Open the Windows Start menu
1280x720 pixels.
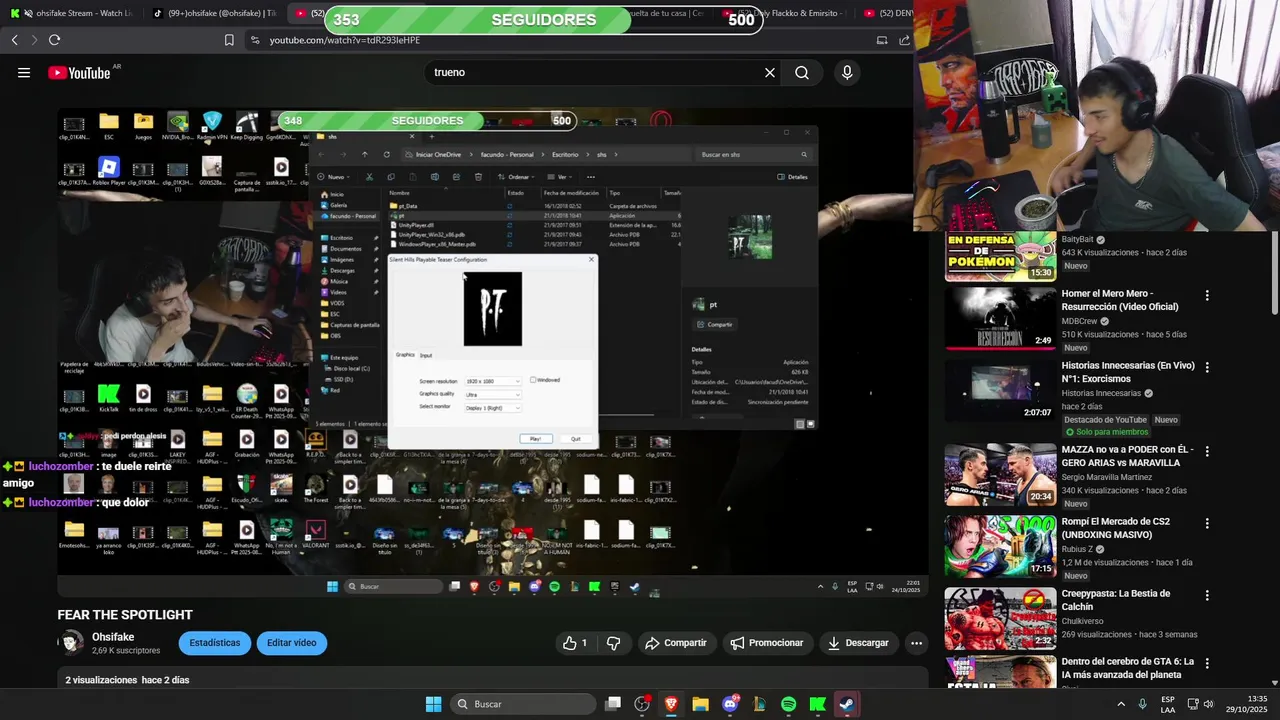tap(433, 704)
